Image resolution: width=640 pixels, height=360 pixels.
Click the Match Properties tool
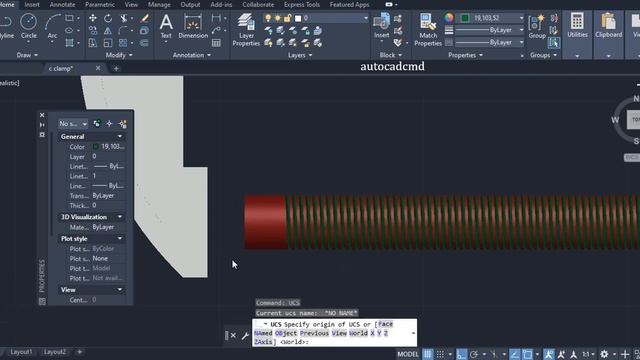coord(428,30)
